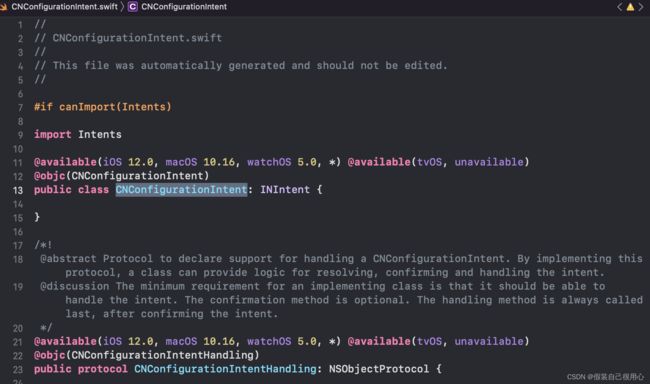Click 'iOS 12.0' on line 21
This screenshot has height=384, width=650.
point(128,341)
